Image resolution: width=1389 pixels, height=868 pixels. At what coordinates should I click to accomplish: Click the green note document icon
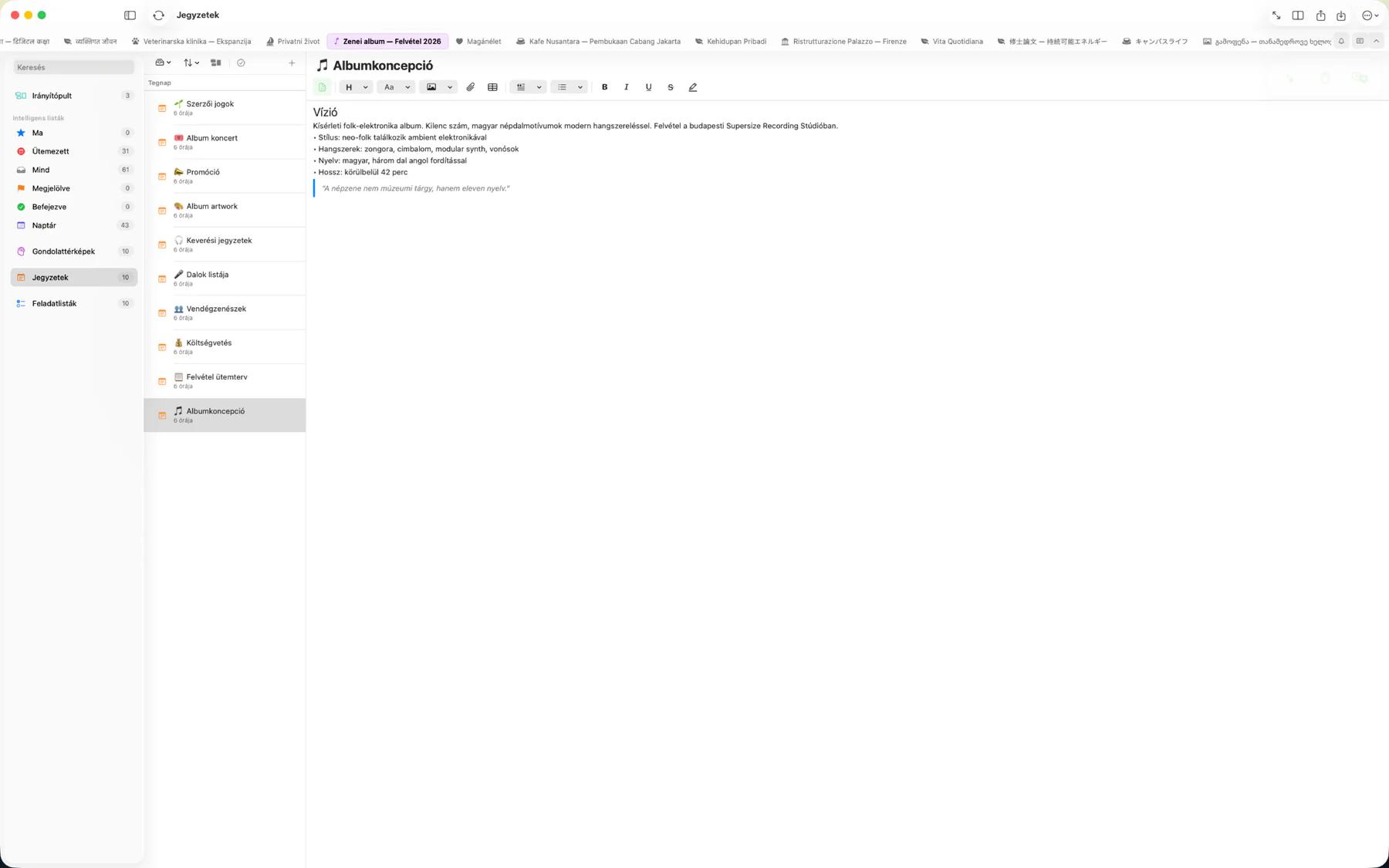click(x=323, y=87)
